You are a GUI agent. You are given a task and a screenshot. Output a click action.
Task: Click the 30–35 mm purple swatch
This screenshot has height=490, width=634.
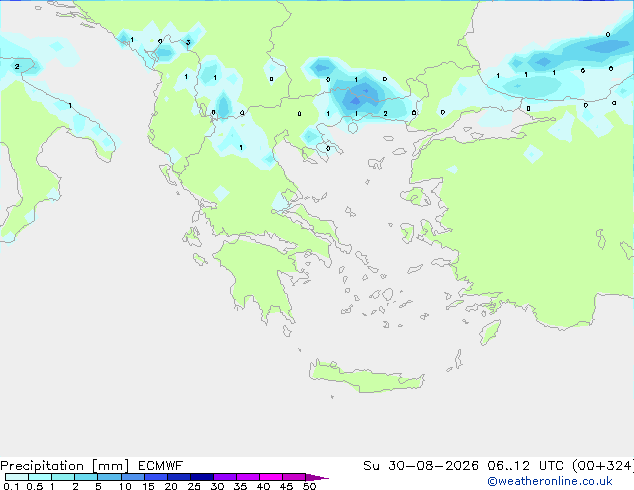[225, 477]
